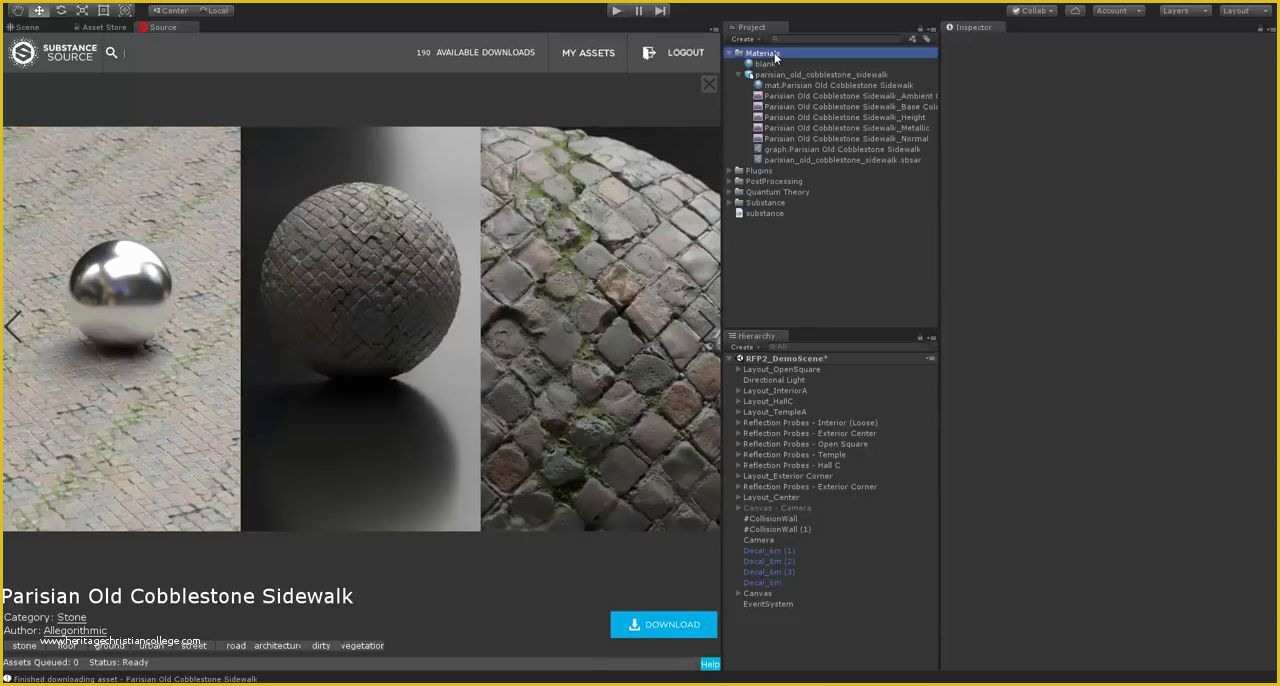Screen dimensions: 1280x686
Task: Toggle the Center pivot mode button
Action: [170, 10]
